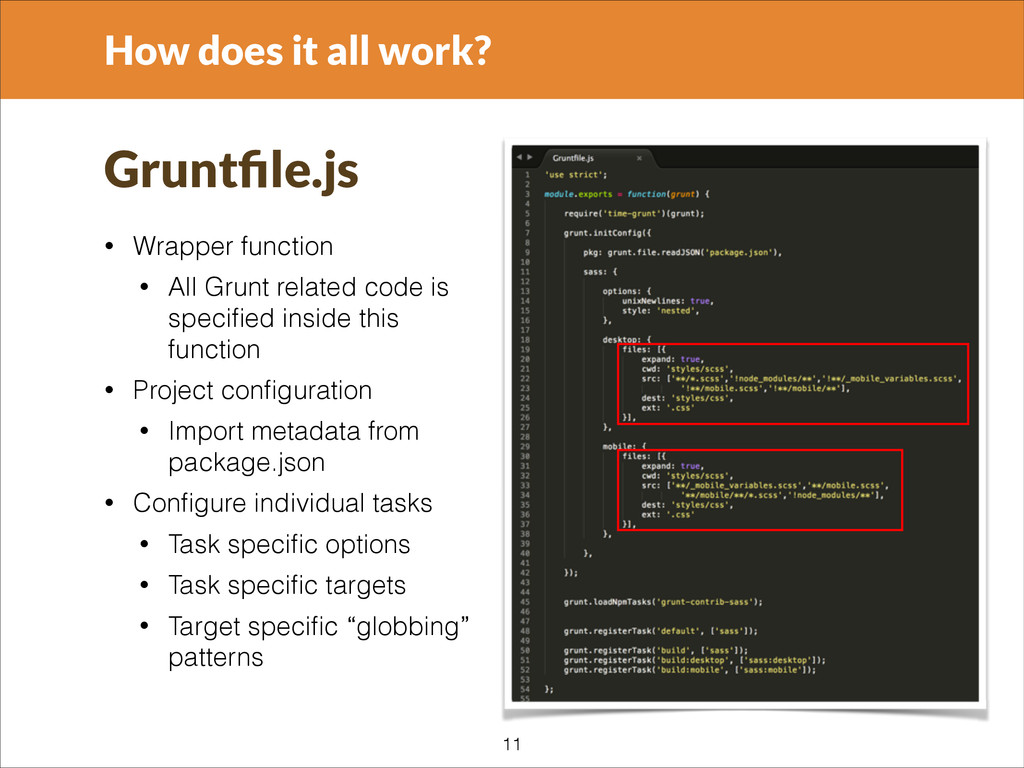Viewport: 1024px width, 768px height.
Task: Click mobile src line starting '**/_mobile_variables.scss'
Action: 765,485
